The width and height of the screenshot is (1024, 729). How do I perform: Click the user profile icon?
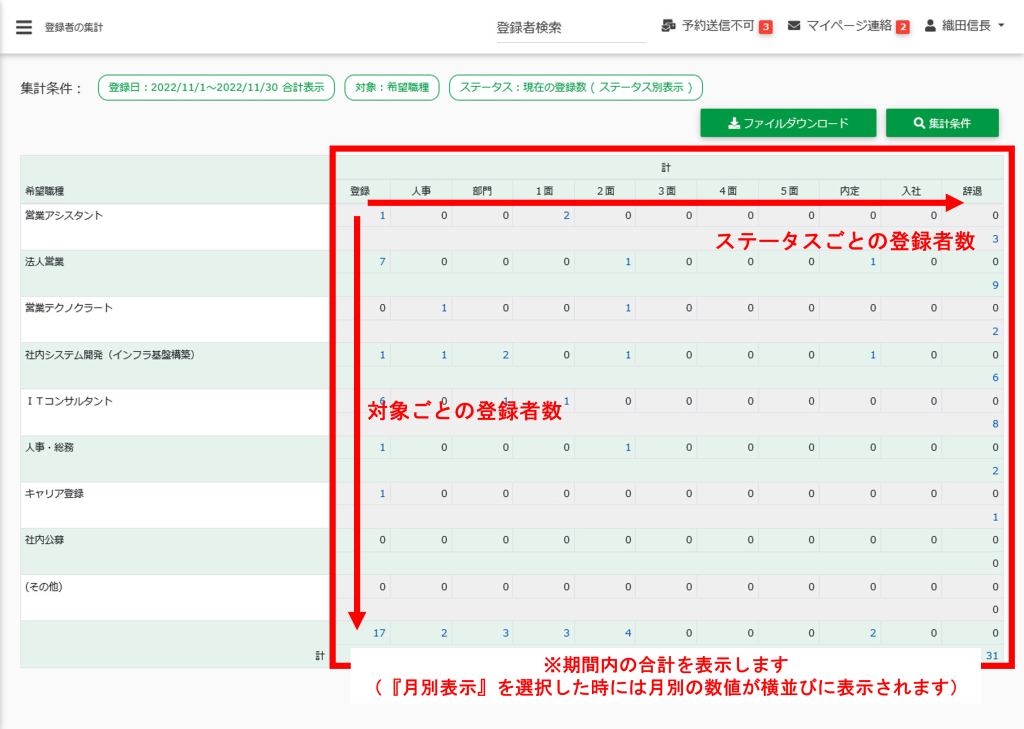coord(930,26)
